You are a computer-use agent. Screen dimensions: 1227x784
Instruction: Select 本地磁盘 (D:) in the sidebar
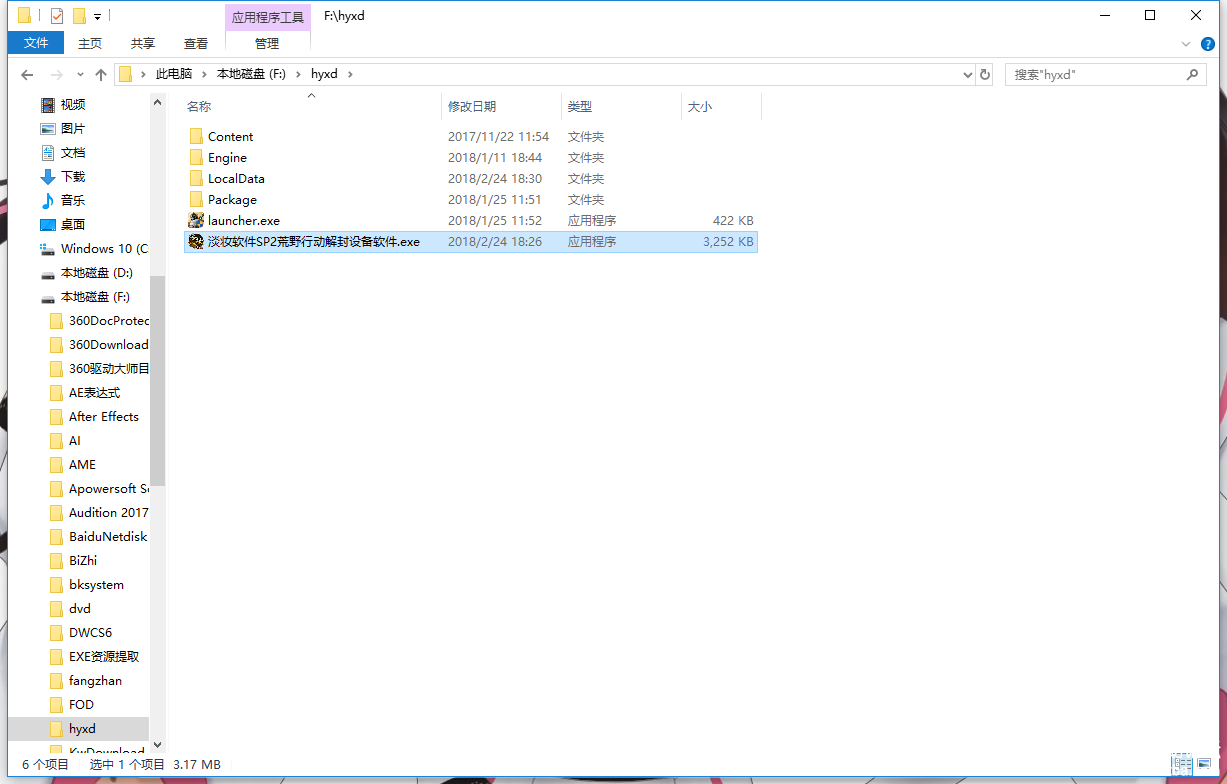[96, 273]
